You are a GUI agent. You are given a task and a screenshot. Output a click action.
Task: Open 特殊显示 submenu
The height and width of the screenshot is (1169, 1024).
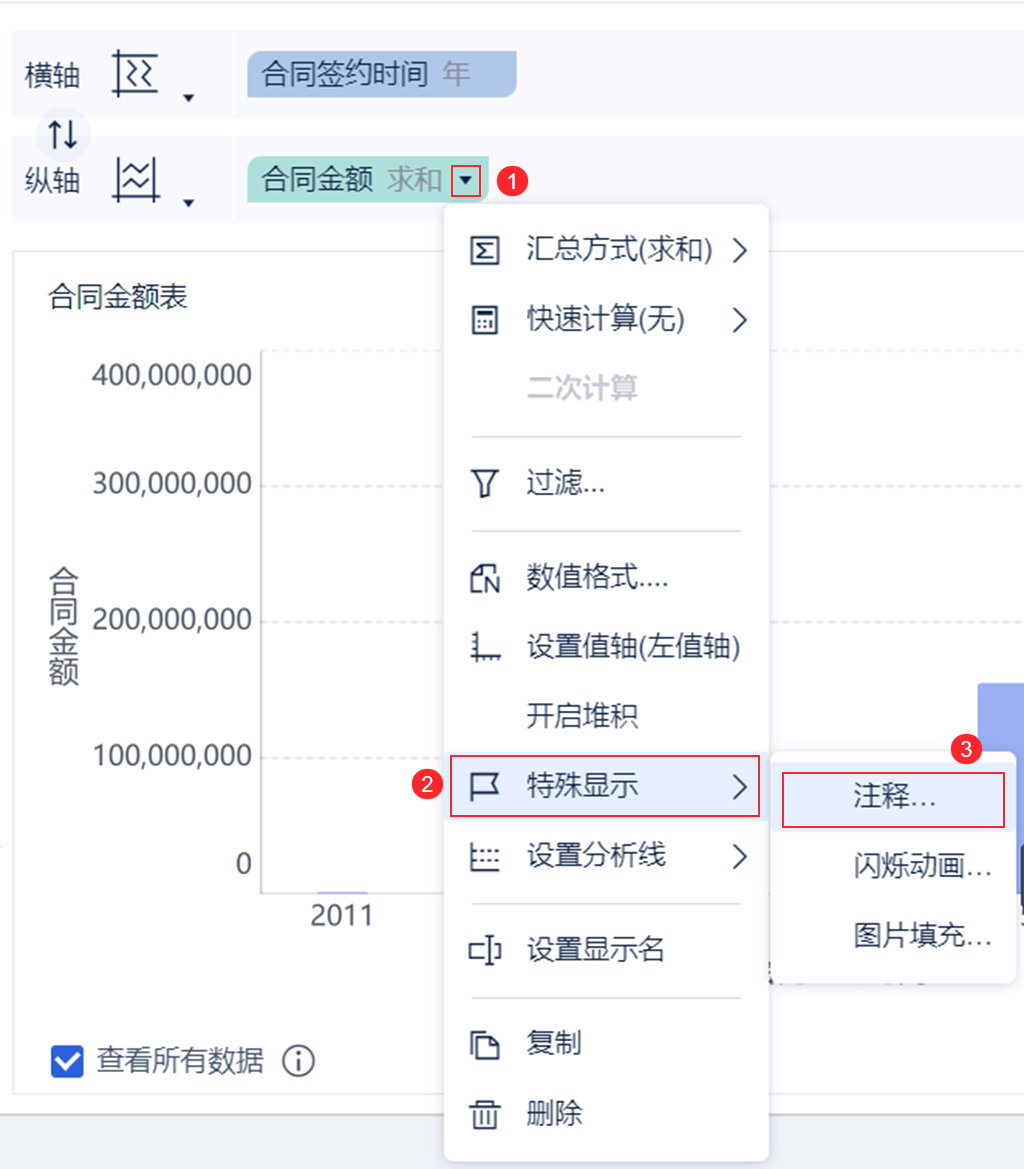[605, 786]
